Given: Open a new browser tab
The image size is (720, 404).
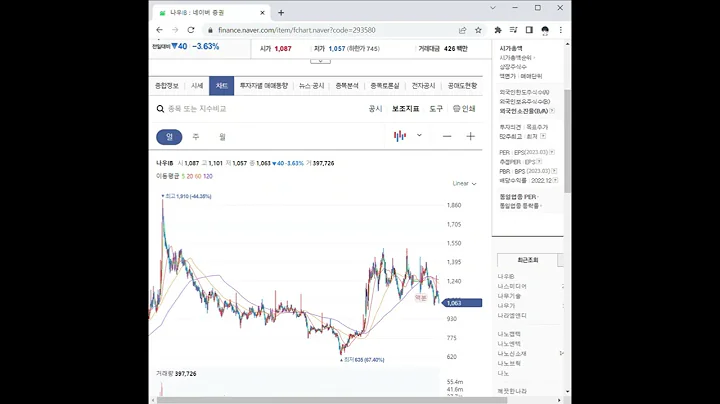Looking at the screenshot, I should 281,13.
